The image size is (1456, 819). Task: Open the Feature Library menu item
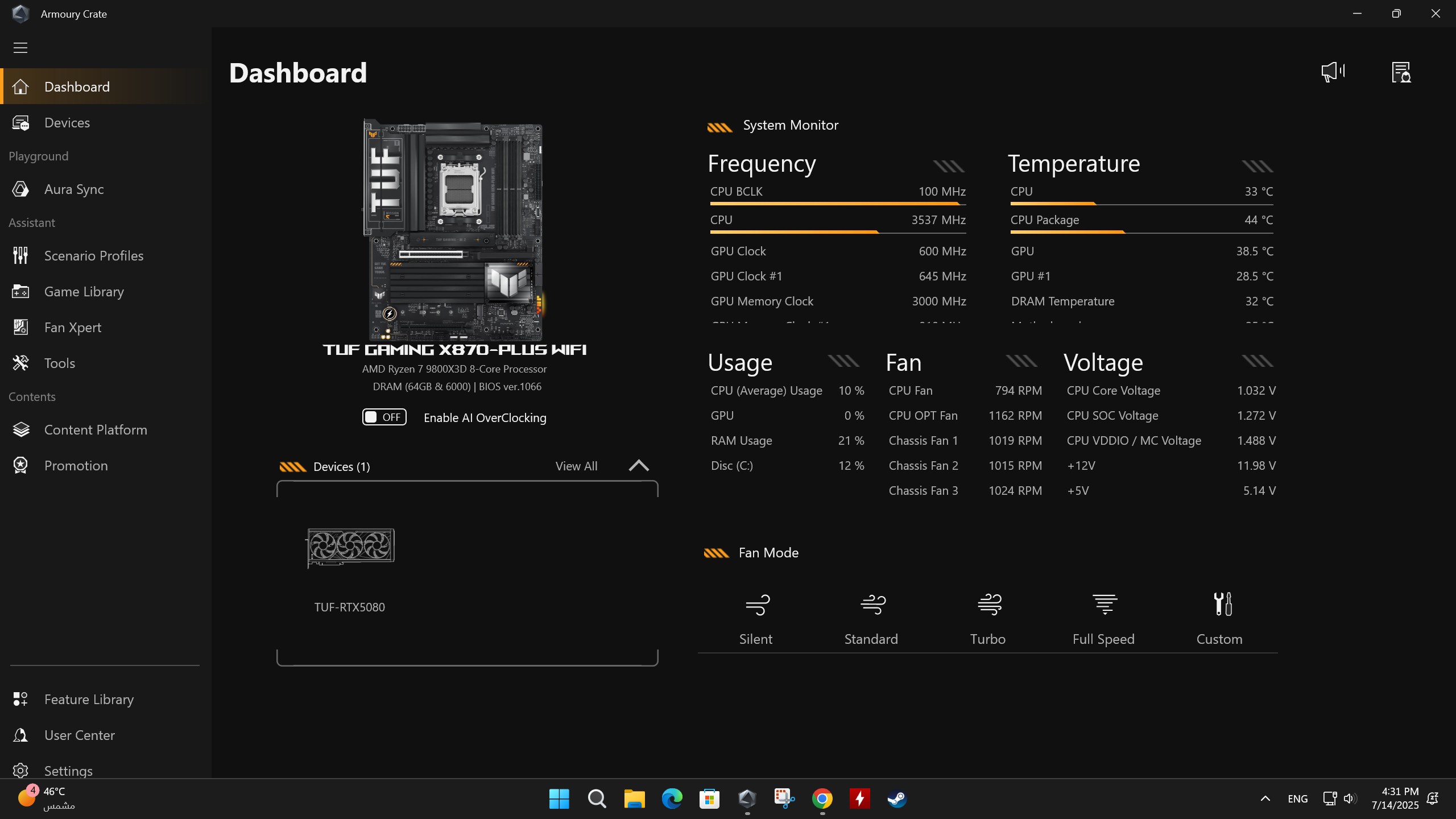coord(105,700)
